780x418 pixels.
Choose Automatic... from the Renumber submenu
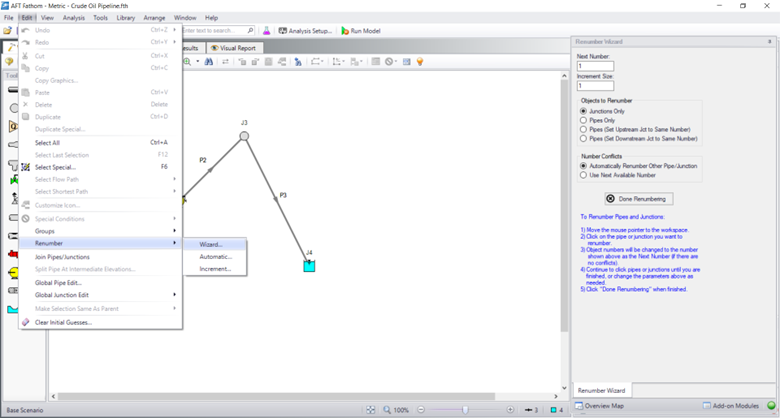[x=215, y=256]
